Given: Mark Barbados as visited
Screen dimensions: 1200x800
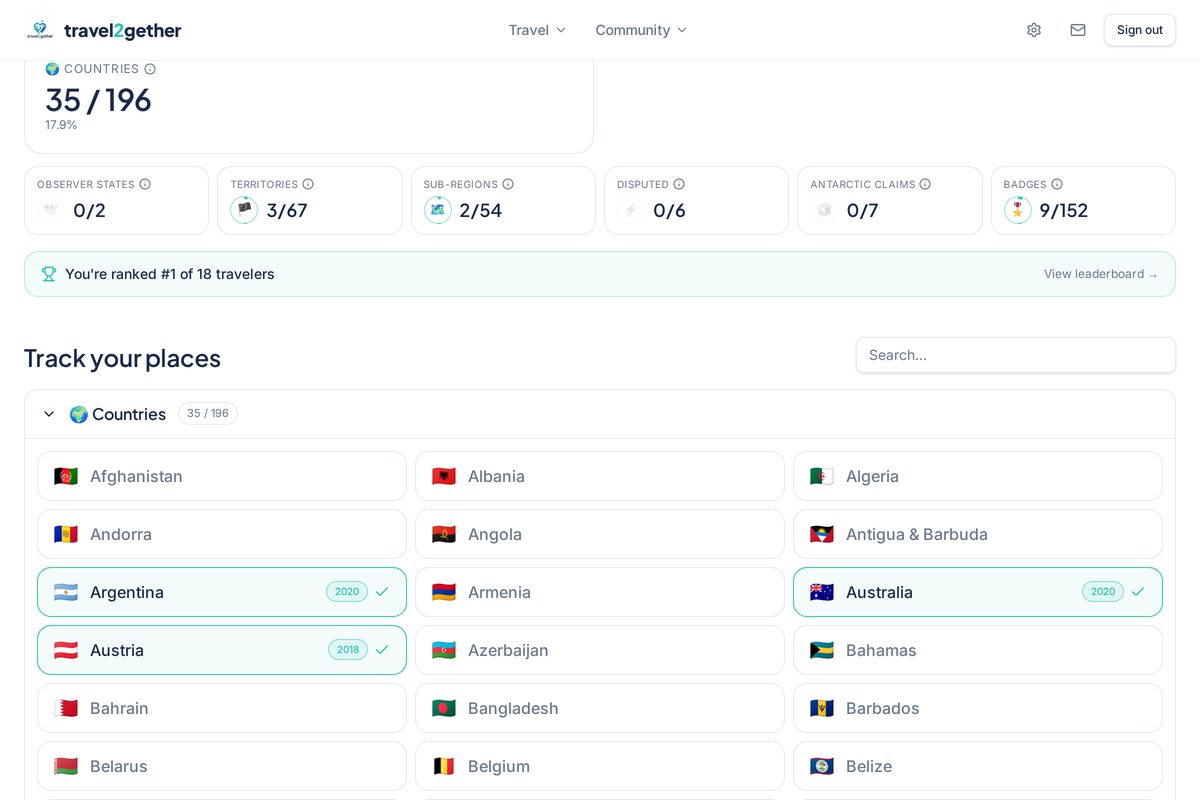Looking at the screenshot, I should pos(978,708).
